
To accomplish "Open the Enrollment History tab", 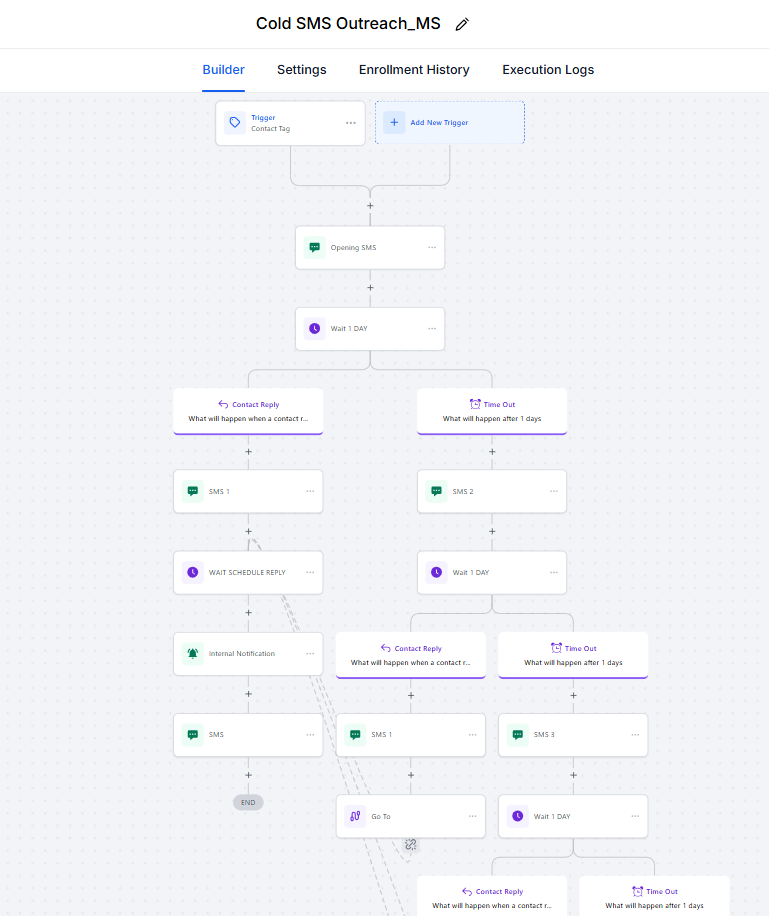I will (x=414, y=70).
